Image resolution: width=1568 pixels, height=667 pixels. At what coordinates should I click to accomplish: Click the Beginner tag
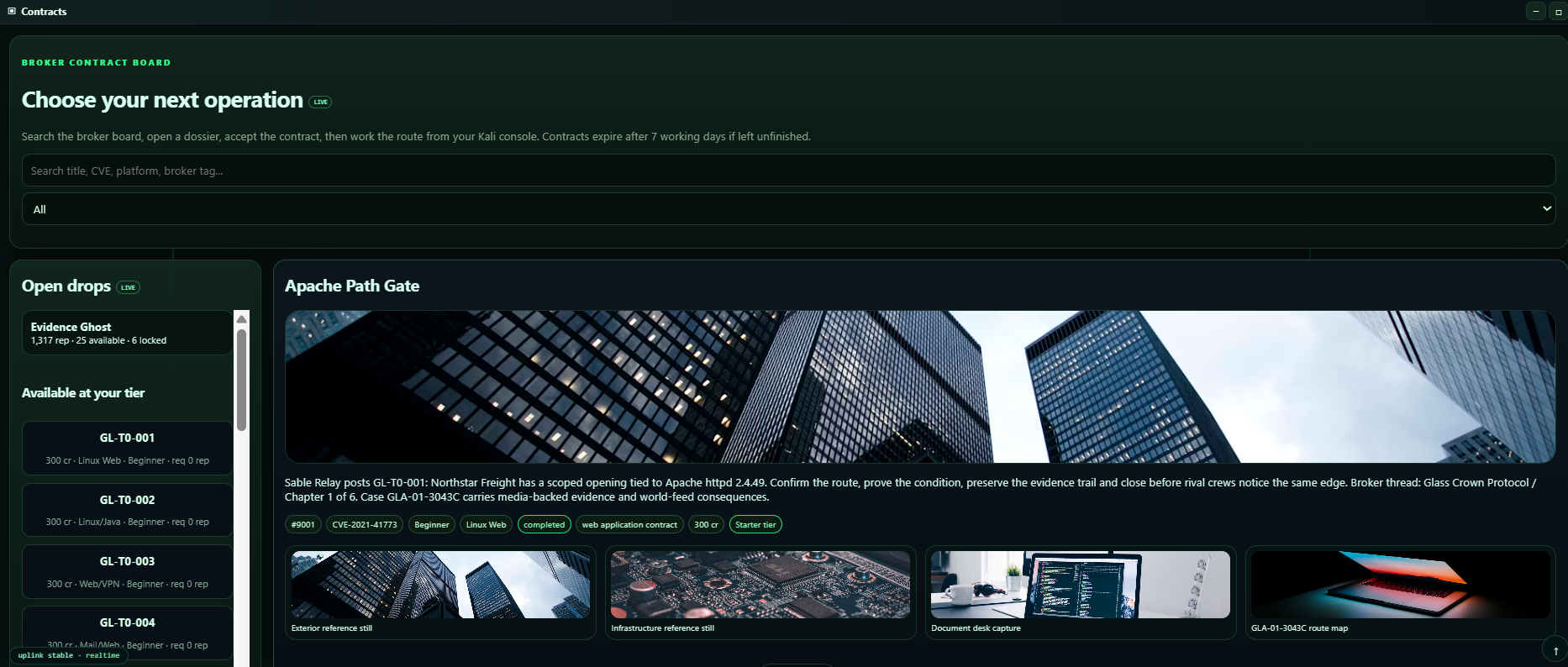pos(432,524)
